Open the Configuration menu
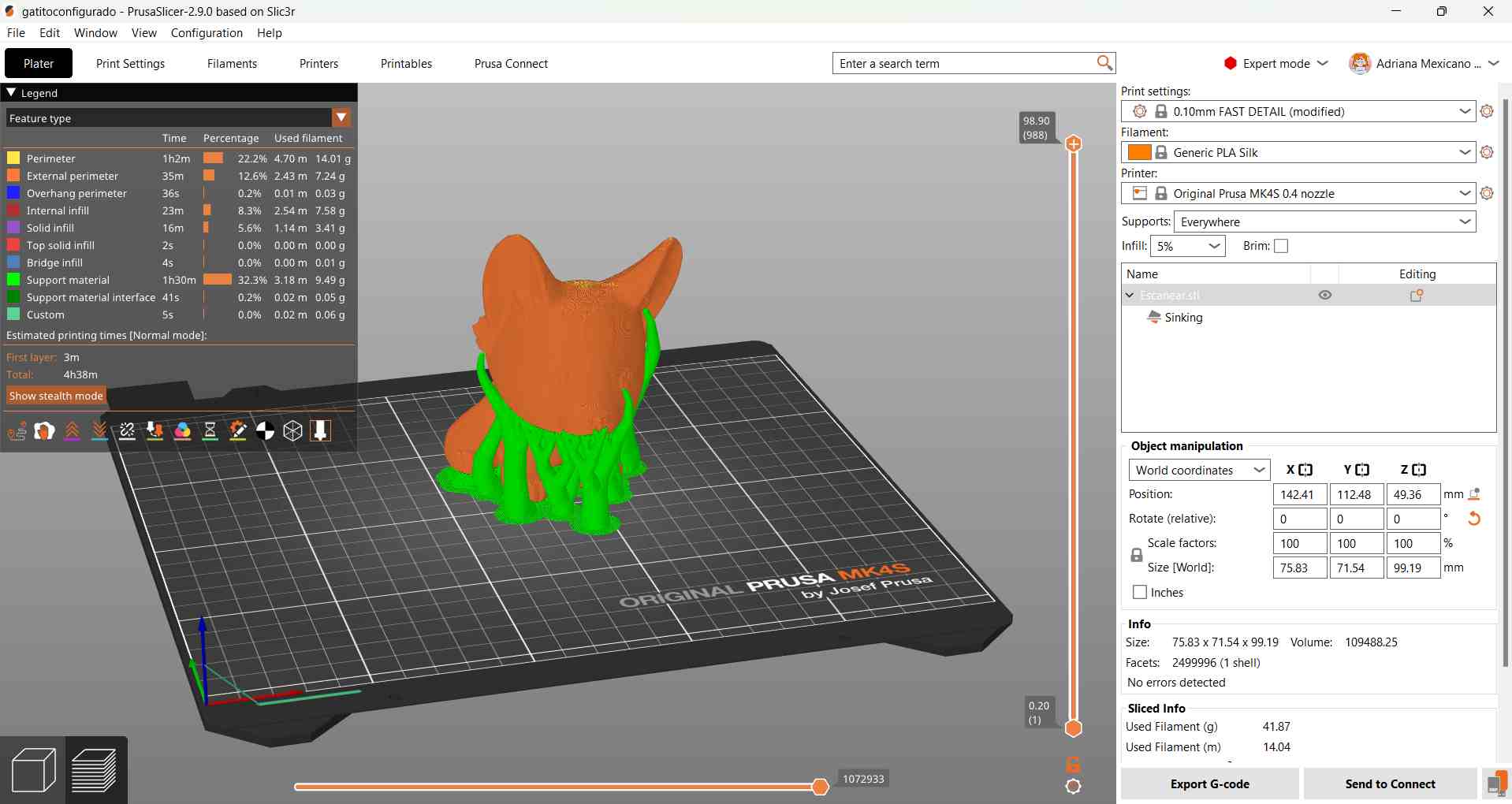The width and height of the screenshot is (1512, 804). [207, 33]
